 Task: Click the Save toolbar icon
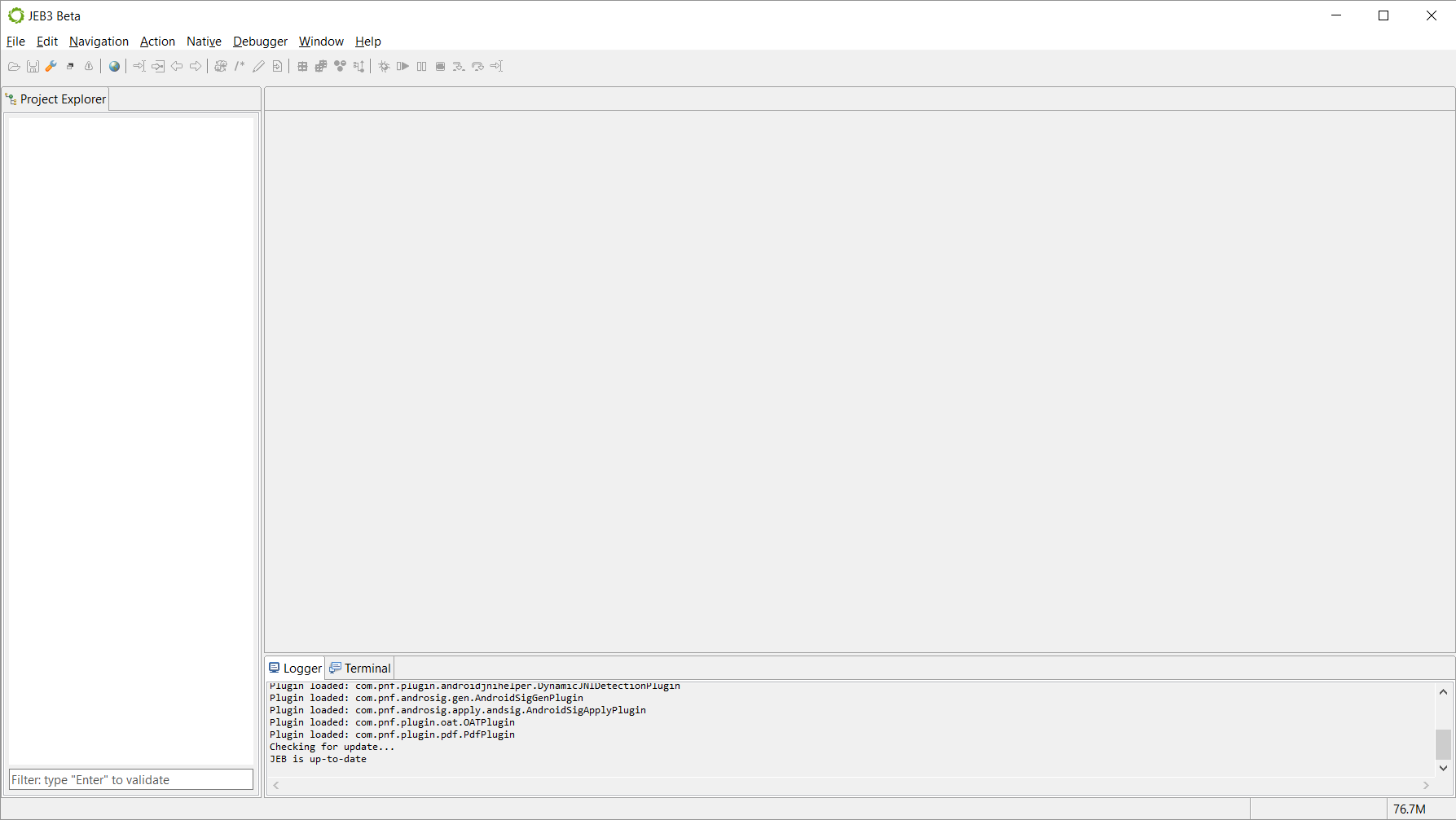click(33, 66)
